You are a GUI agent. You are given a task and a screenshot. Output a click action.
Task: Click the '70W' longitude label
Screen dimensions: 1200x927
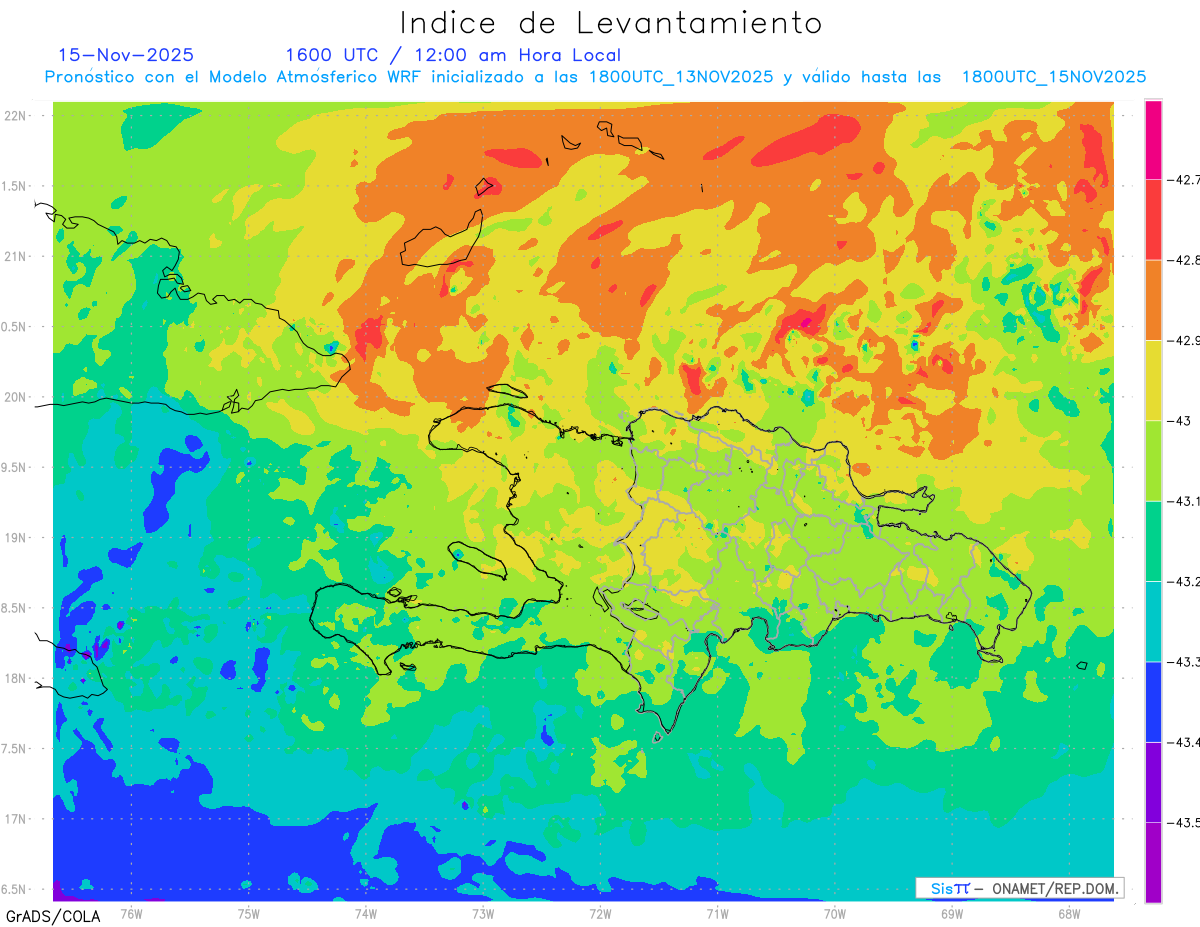point(835,913)
